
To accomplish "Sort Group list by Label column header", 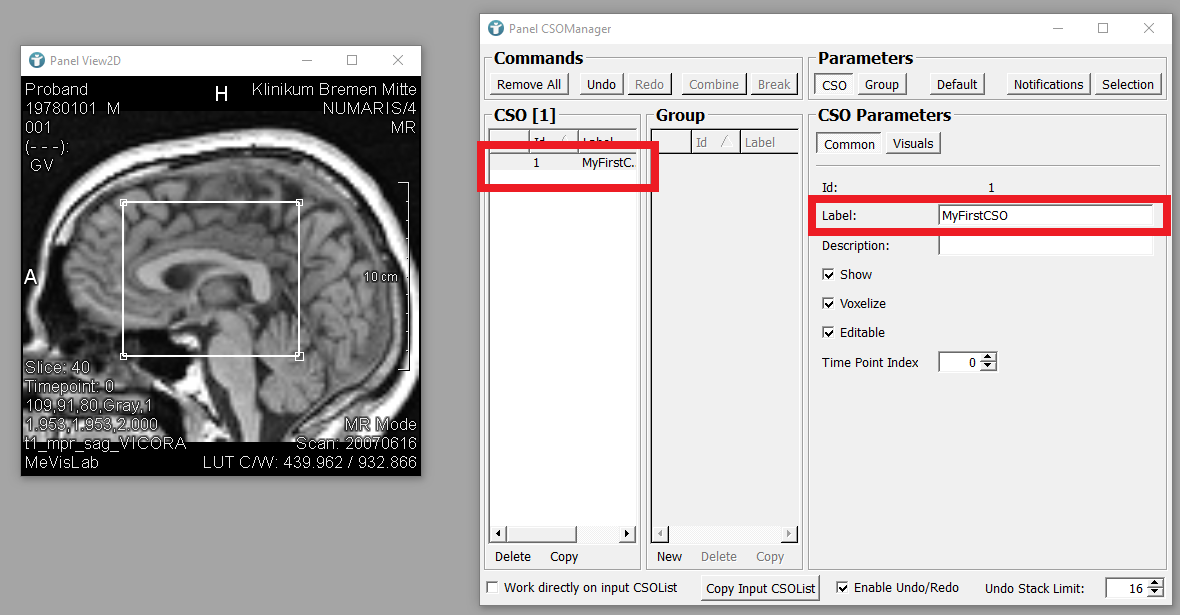I will tap(769, 143).
